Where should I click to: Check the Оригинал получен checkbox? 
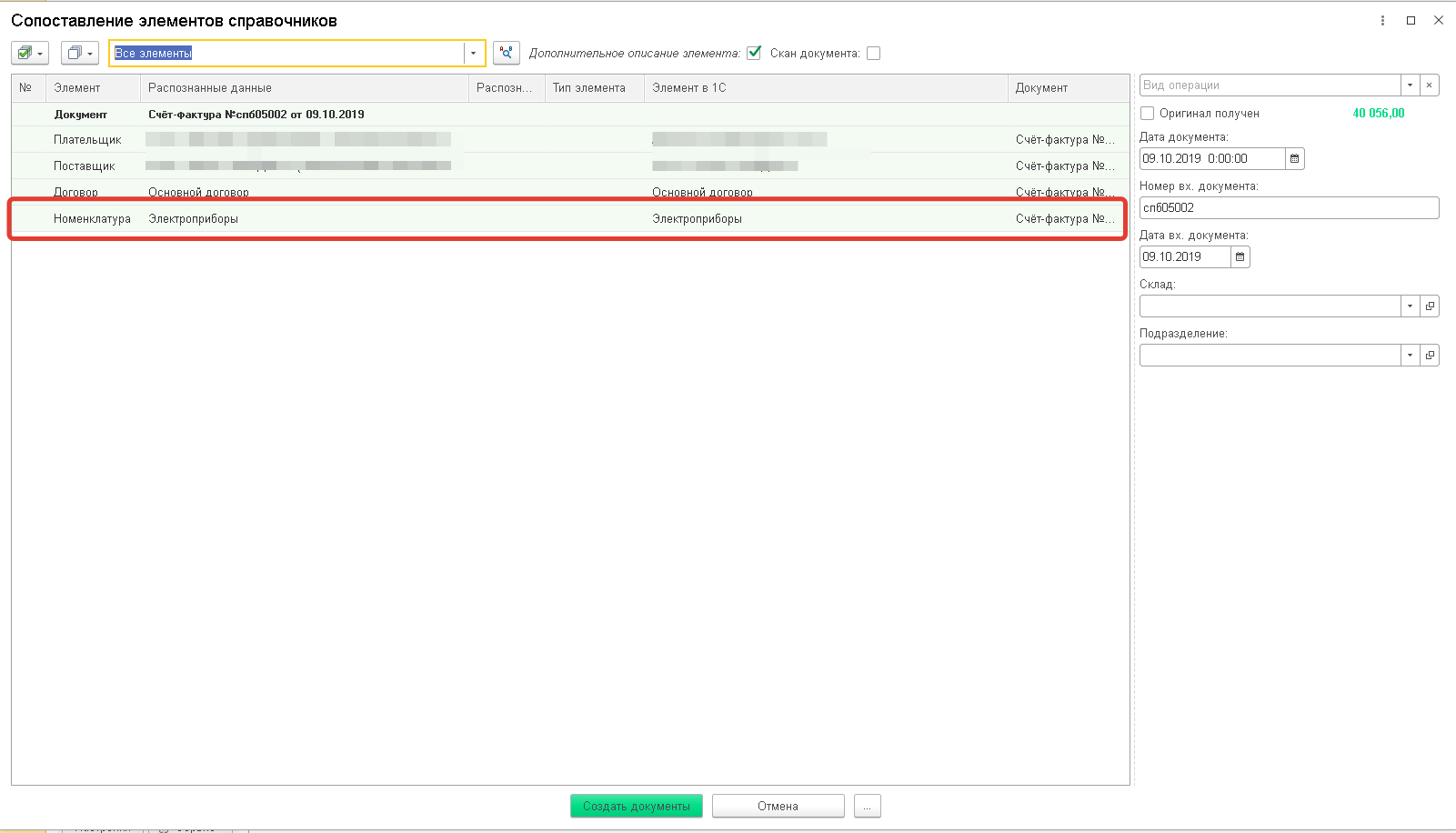[1148, 114]
